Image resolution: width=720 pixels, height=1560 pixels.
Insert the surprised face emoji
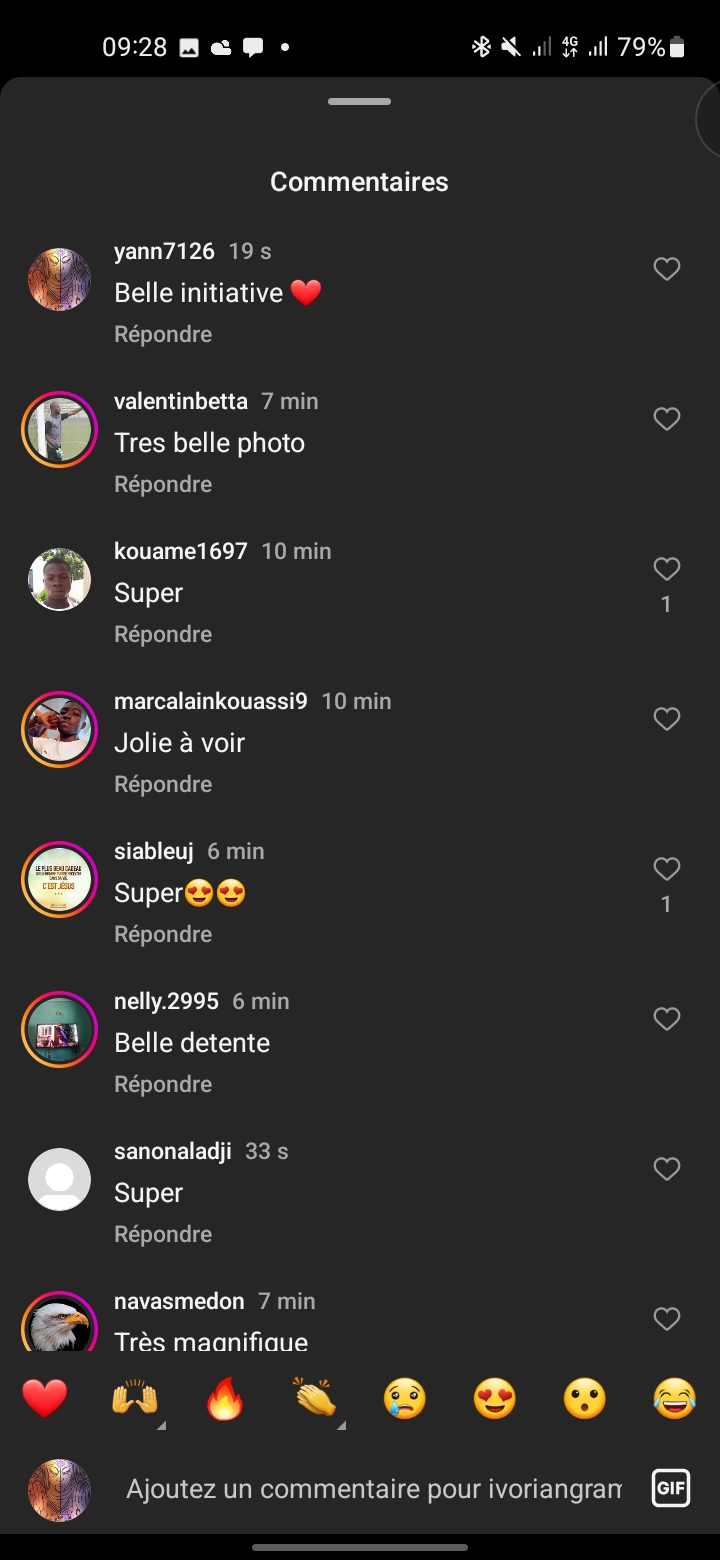point(585,1398)
